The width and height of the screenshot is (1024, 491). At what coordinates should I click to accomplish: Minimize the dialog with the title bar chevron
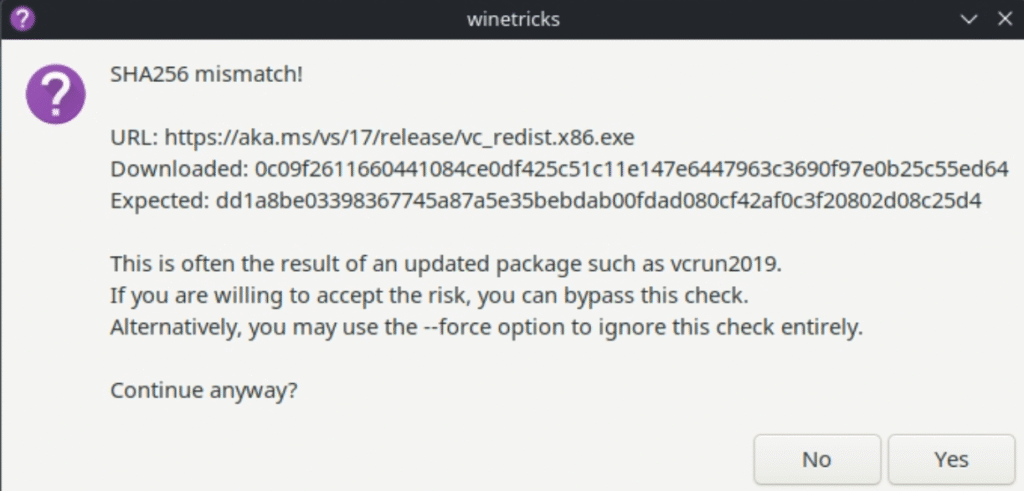[969, 20]
